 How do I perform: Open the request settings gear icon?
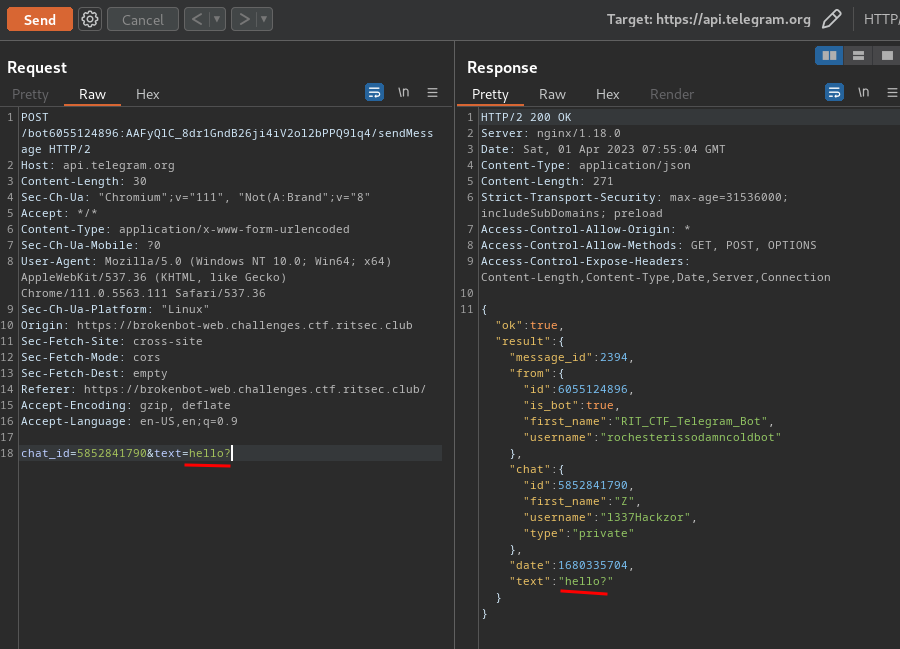[x=90, y=20]
